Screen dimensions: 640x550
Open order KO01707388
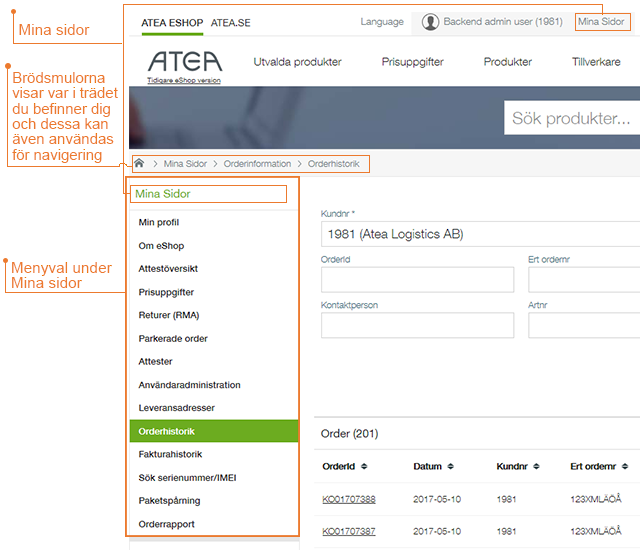click(348, 500)
